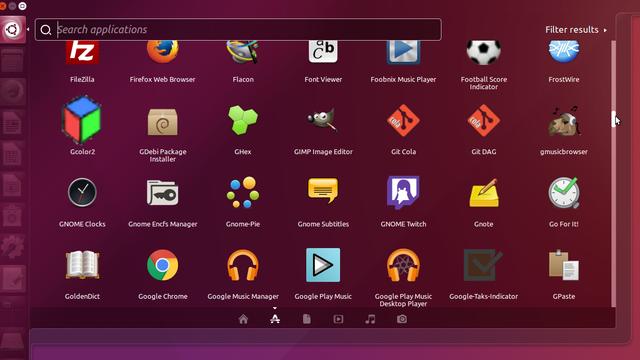Click the Dash scrollbar handle
Screen dimensions: 640x360
[613, 119]
